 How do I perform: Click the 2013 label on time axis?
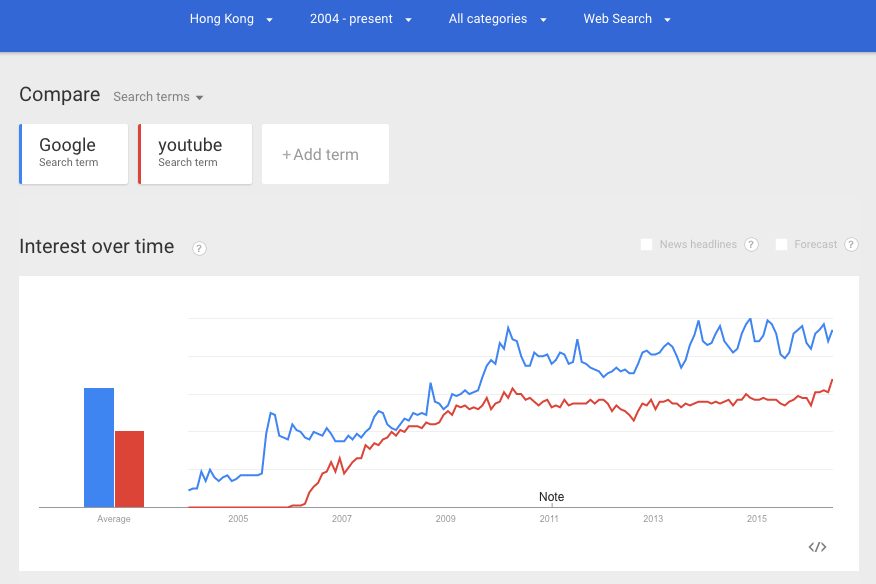[653, 519]
